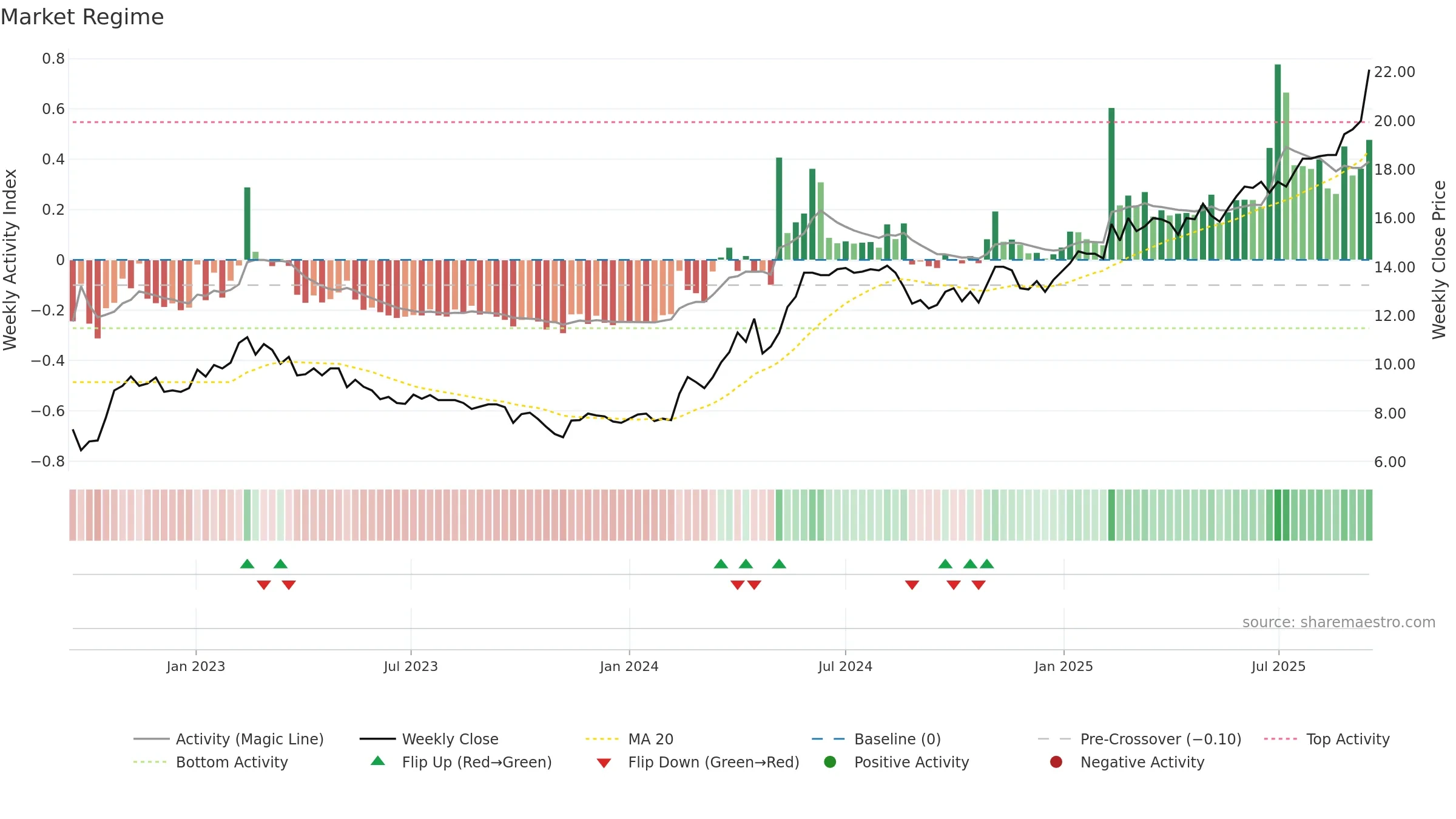Click the Jan 2023 x-axis label
This screenshot has width=1456, height=819.
[195, 666]
